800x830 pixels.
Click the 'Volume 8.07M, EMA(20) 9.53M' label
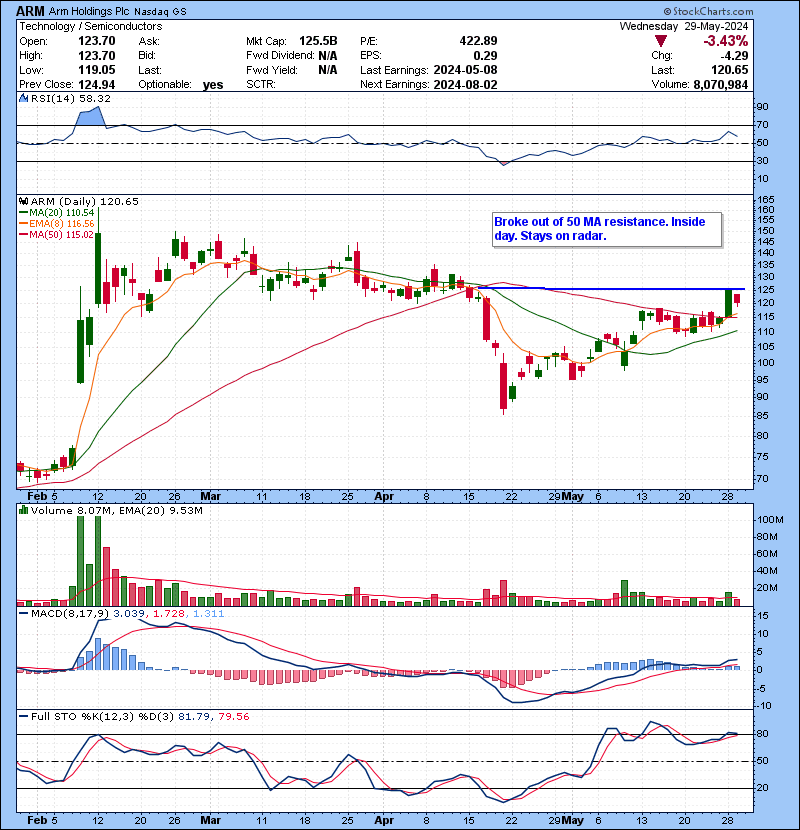coord(116,510)
